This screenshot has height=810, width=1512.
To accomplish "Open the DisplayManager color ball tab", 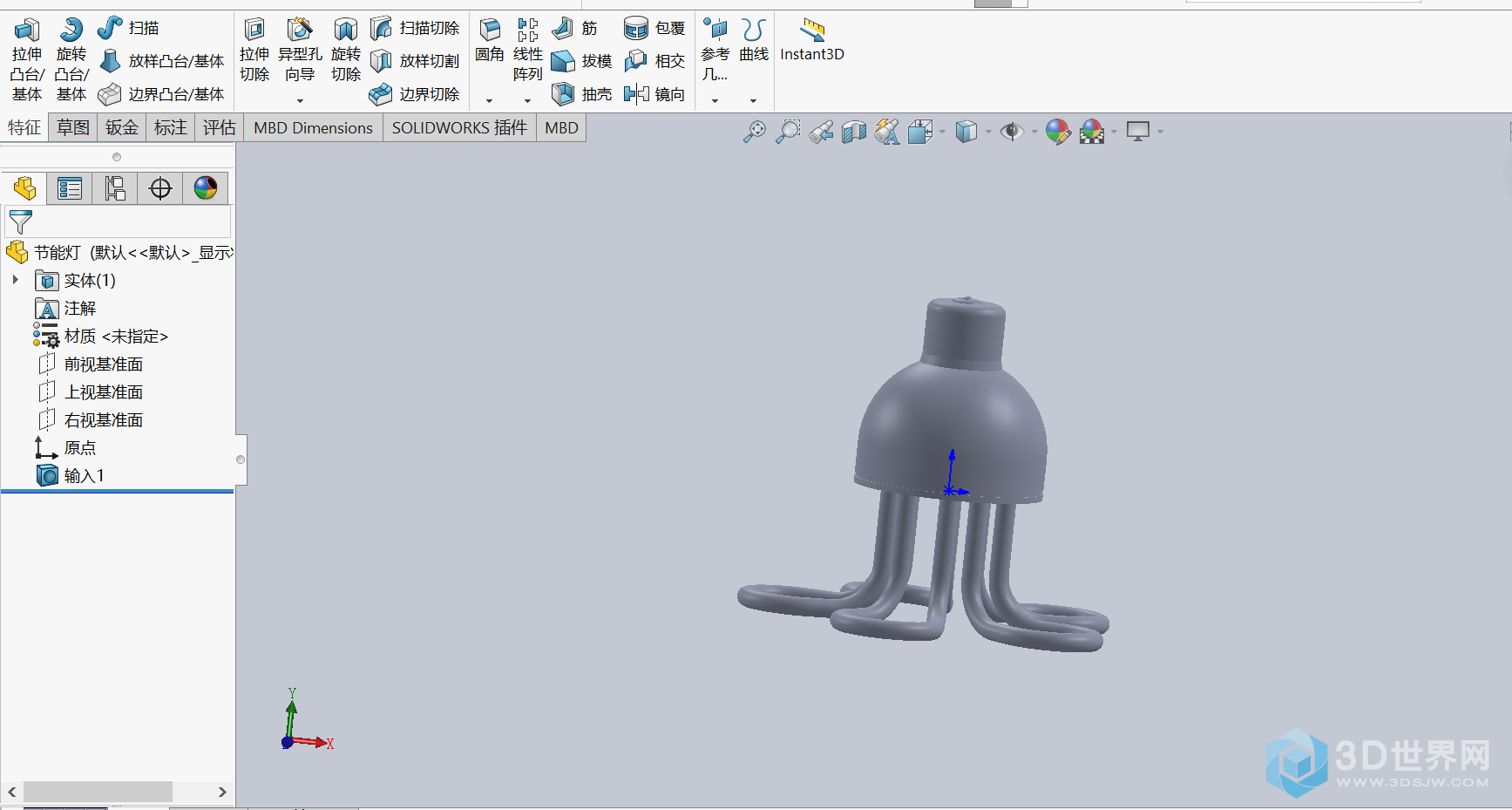I will point(206,188).
